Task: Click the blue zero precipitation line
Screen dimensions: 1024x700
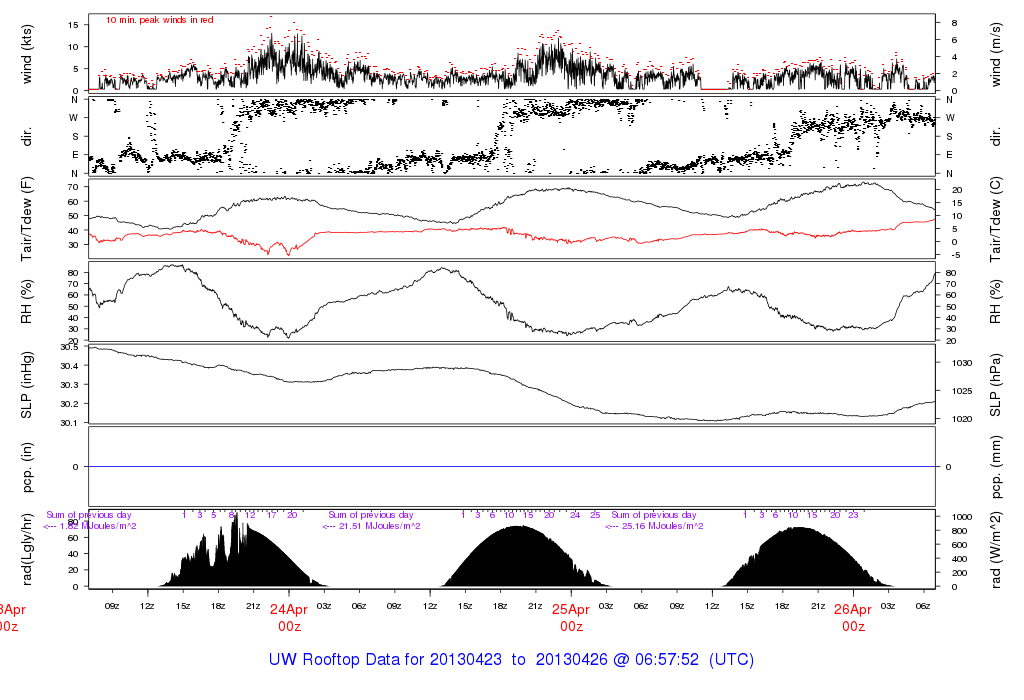Action: [511, 467]
